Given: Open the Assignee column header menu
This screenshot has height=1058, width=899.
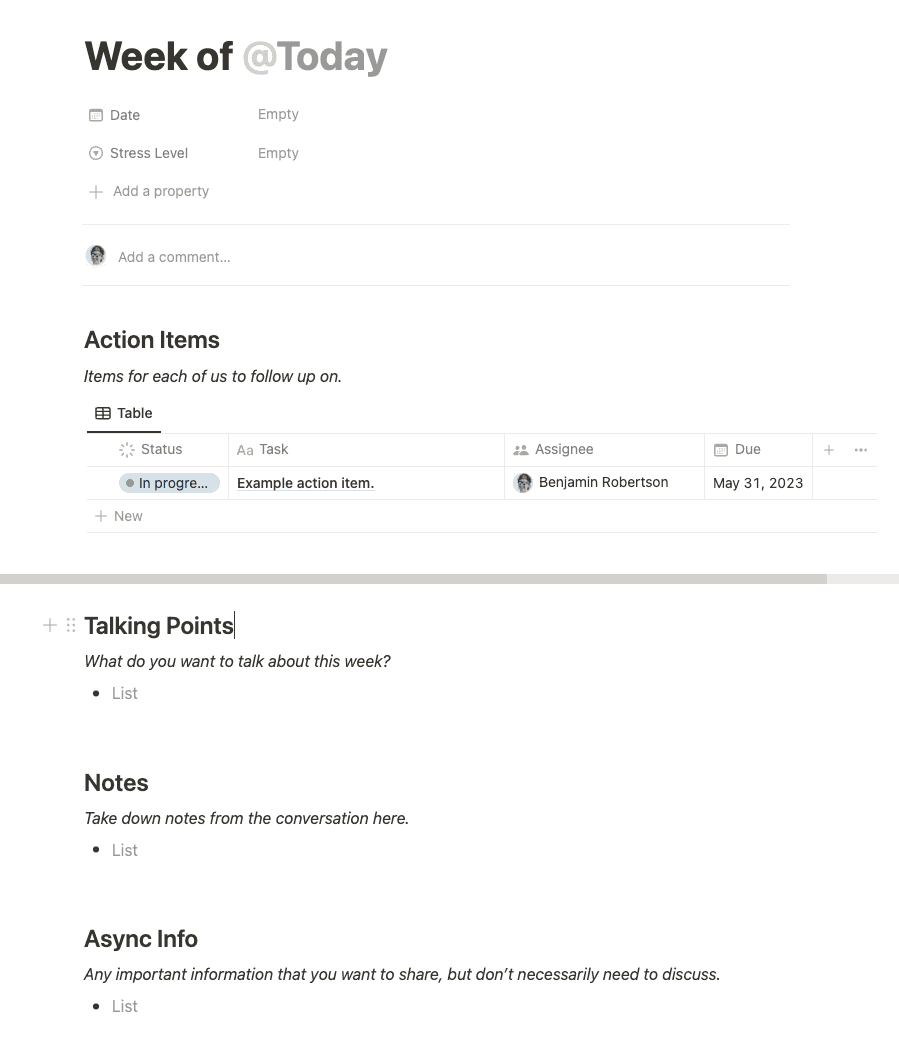Looking at the screenshot, I should (604, 449).
